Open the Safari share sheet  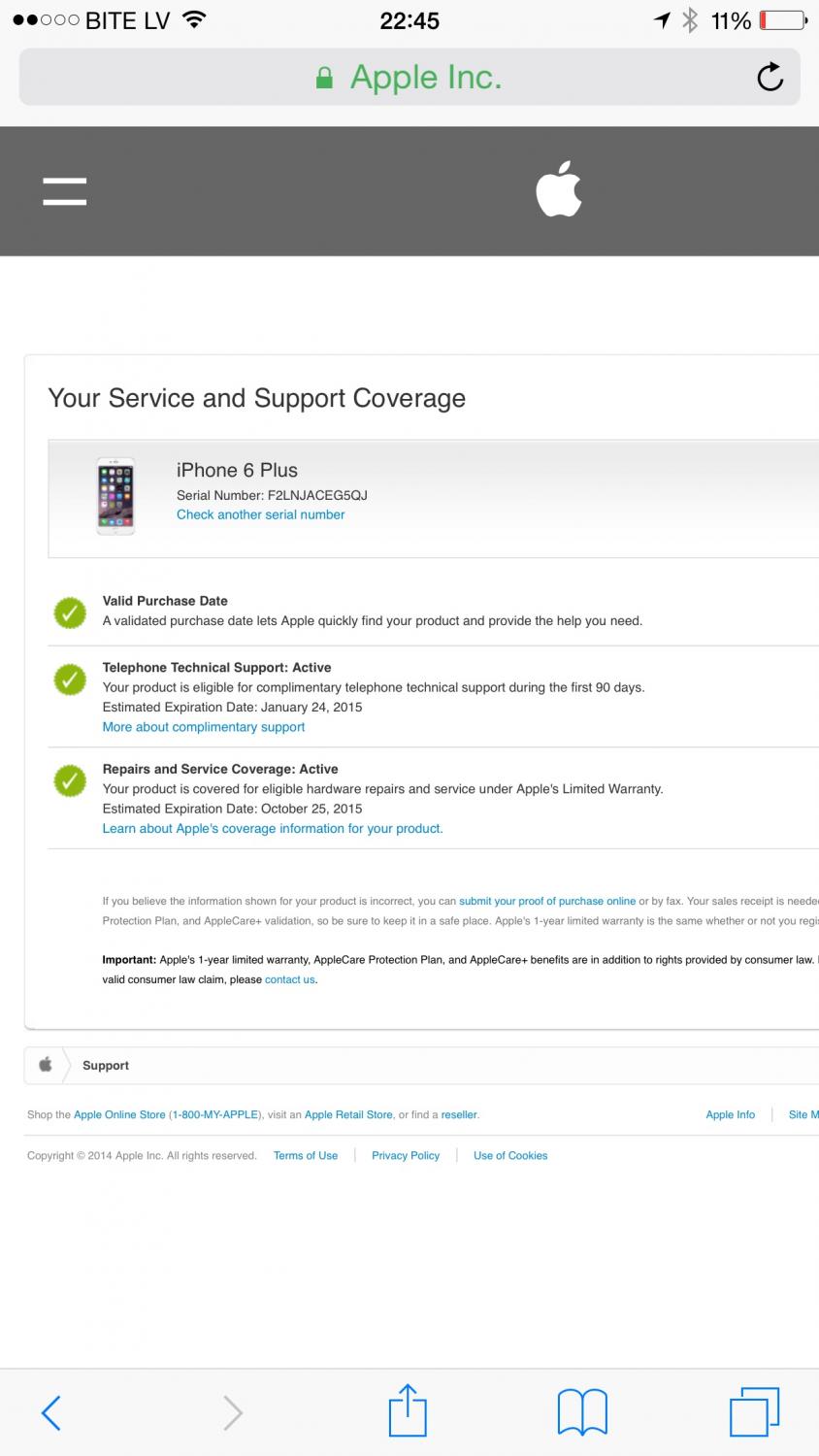coord(408,1410)
